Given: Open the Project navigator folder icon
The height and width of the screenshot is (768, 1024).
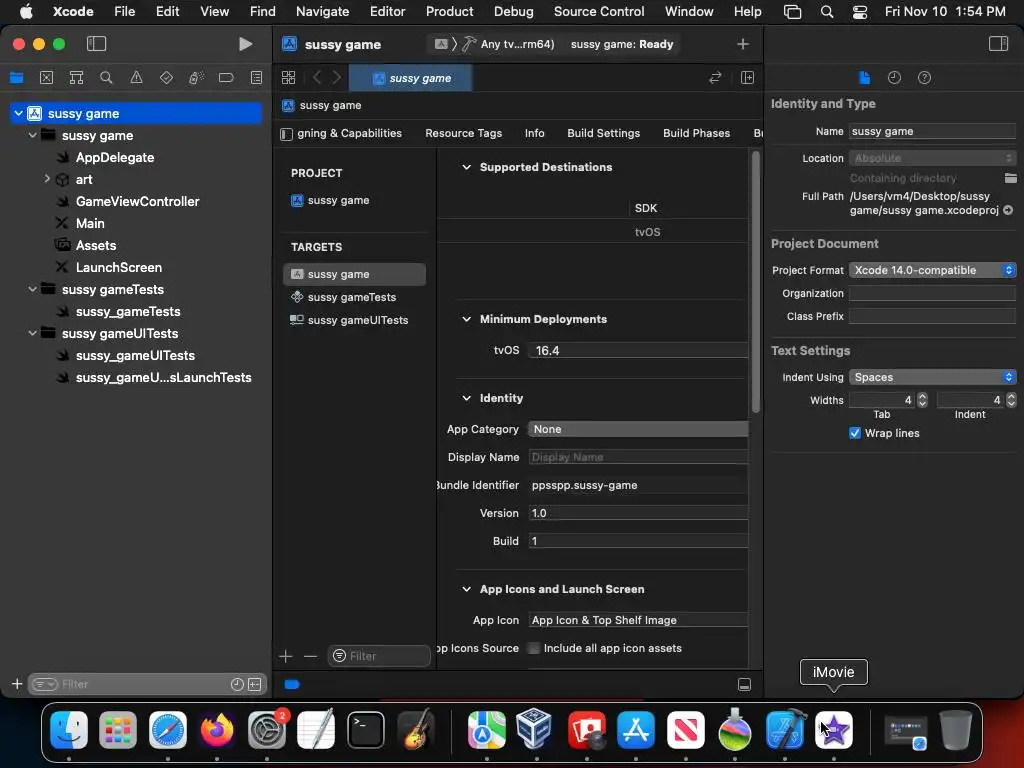Looking at the screenshot, I should click(16, 78).
